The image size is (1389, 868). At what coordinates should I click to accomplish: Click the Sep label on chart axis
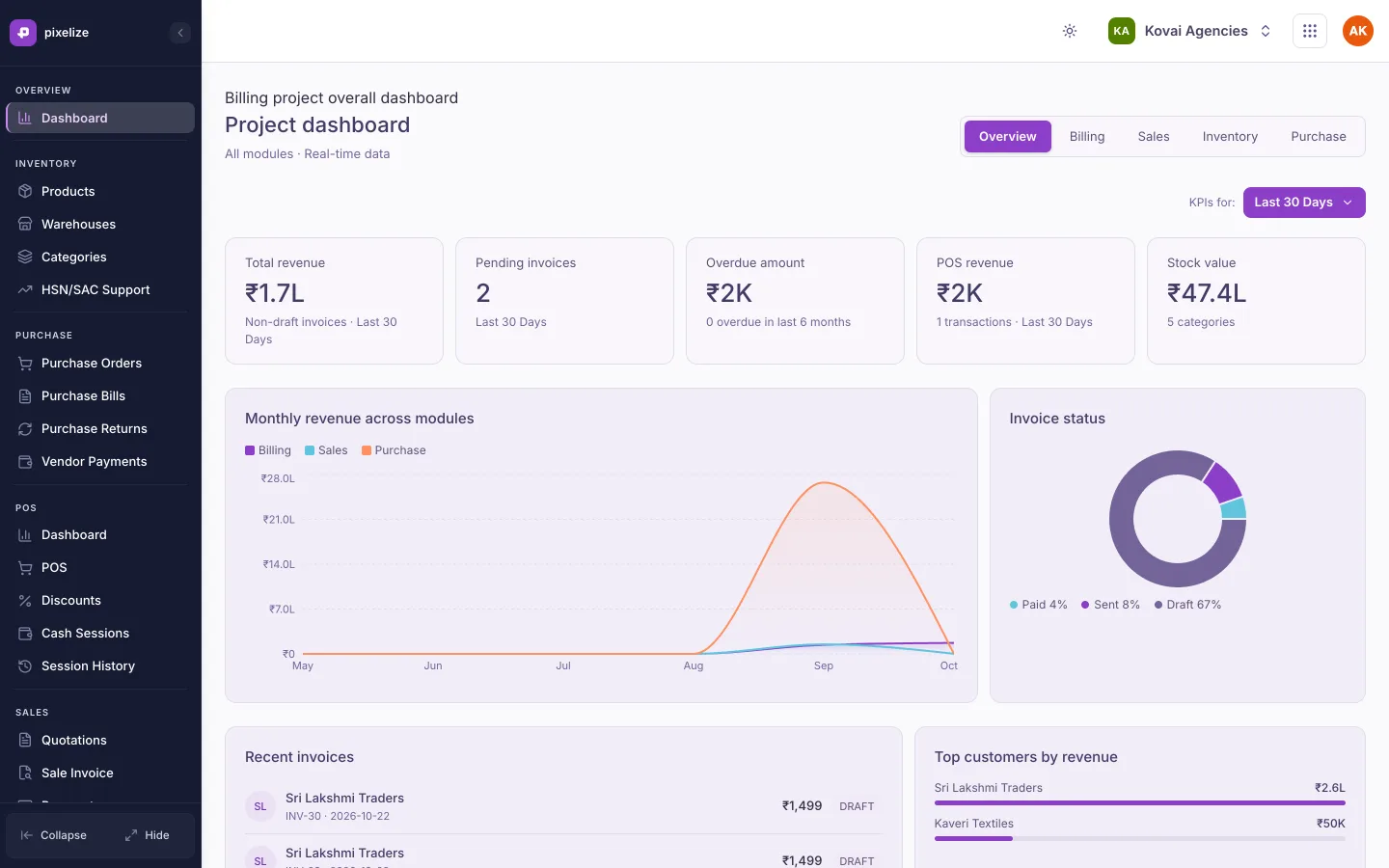tap(823, 665)
